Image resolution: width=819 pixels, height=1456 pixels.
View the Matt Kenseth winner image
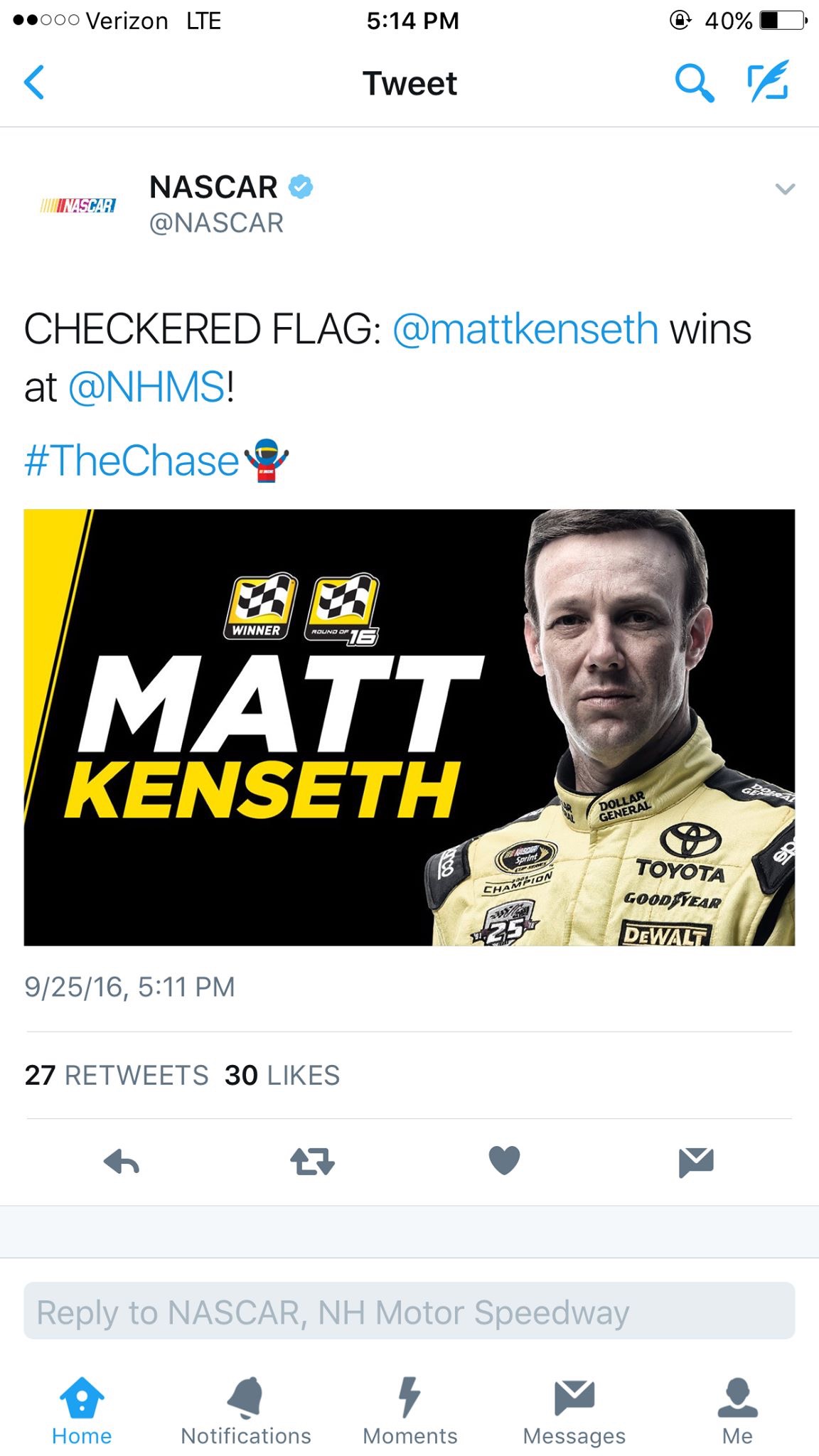coord(409,727)
